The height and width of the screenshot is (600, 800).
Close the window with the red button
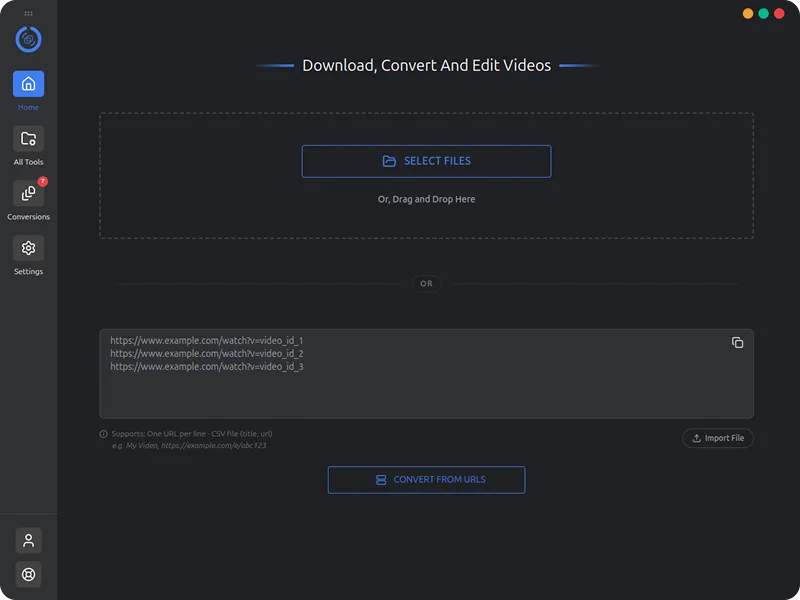[x=779, y=14]
